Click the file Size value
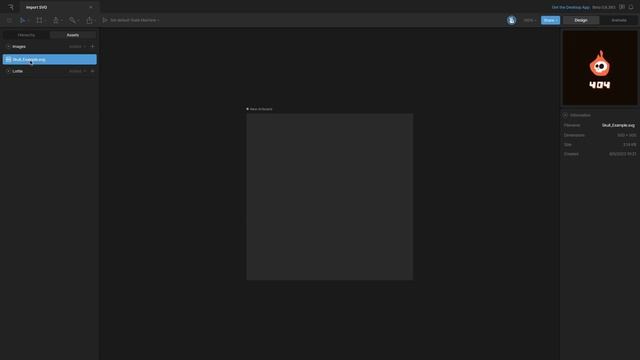This screenshot has width=640, height=360. [x=629, y=144]
